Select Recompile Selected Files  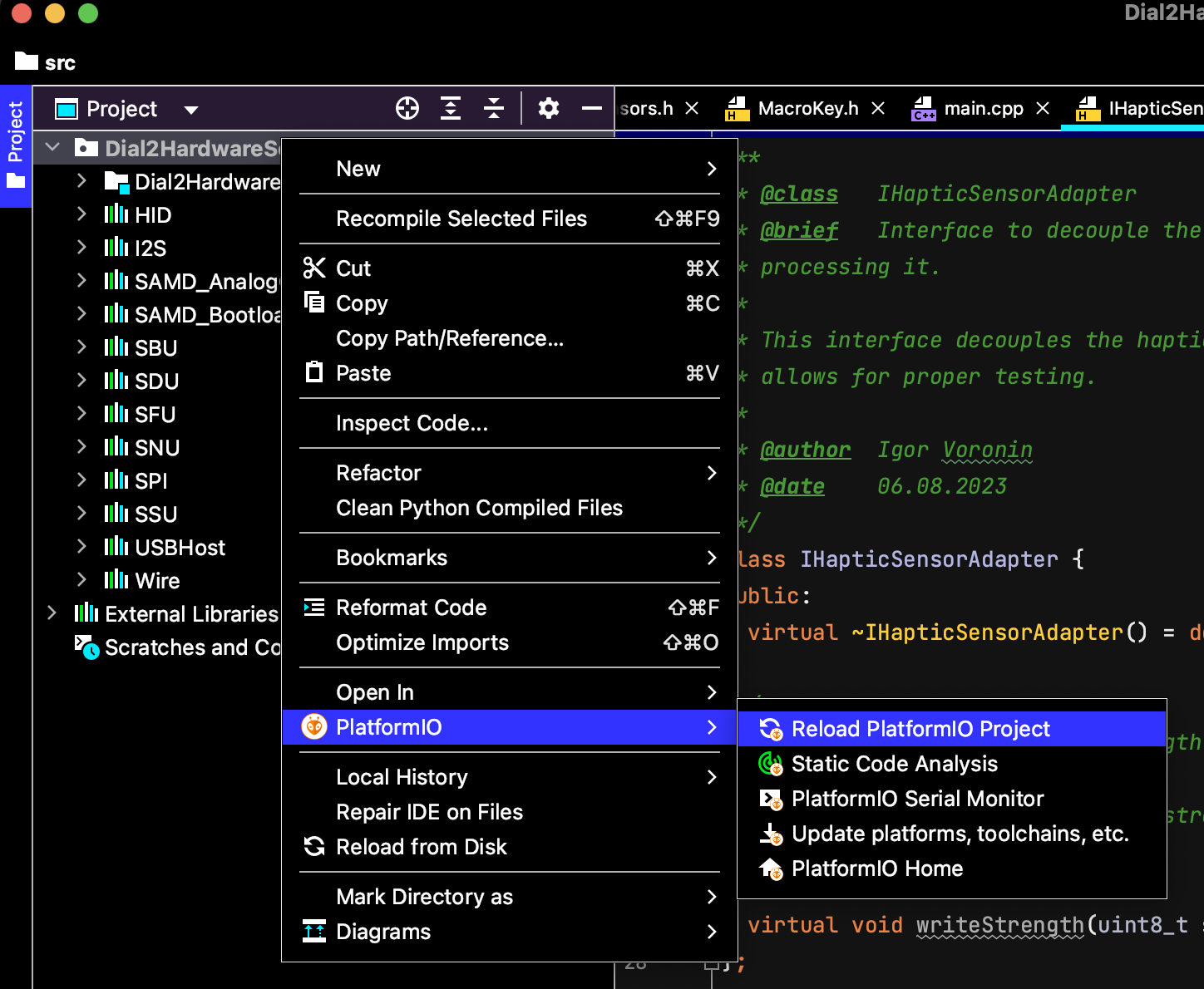click(510, 219)
